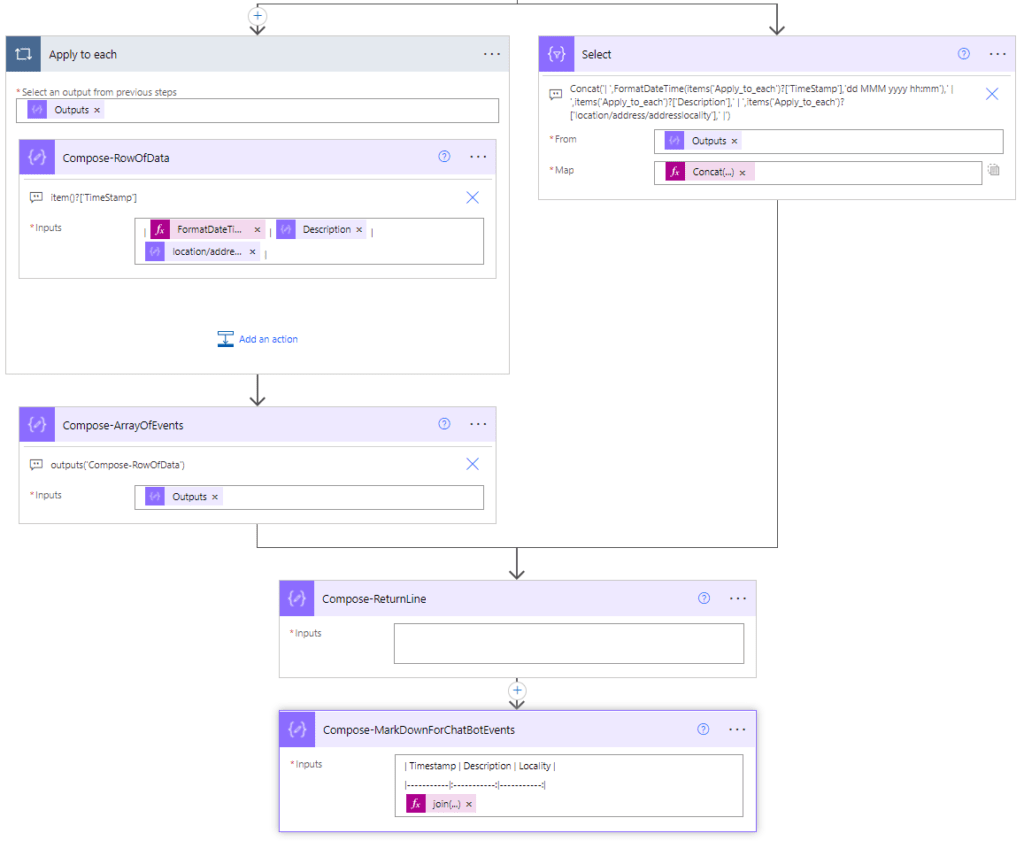1024x841 pixels.
Task: Click help icon on Compose-RowOfData
Action: (445, 157)
